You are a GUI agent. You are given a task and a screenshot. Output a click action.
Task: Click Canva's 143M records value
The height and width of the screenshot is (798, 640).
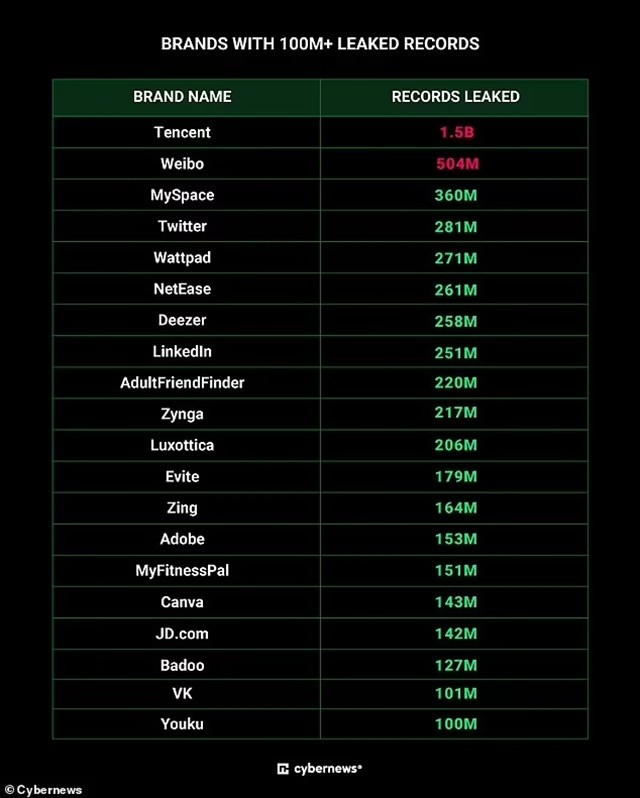455,602
